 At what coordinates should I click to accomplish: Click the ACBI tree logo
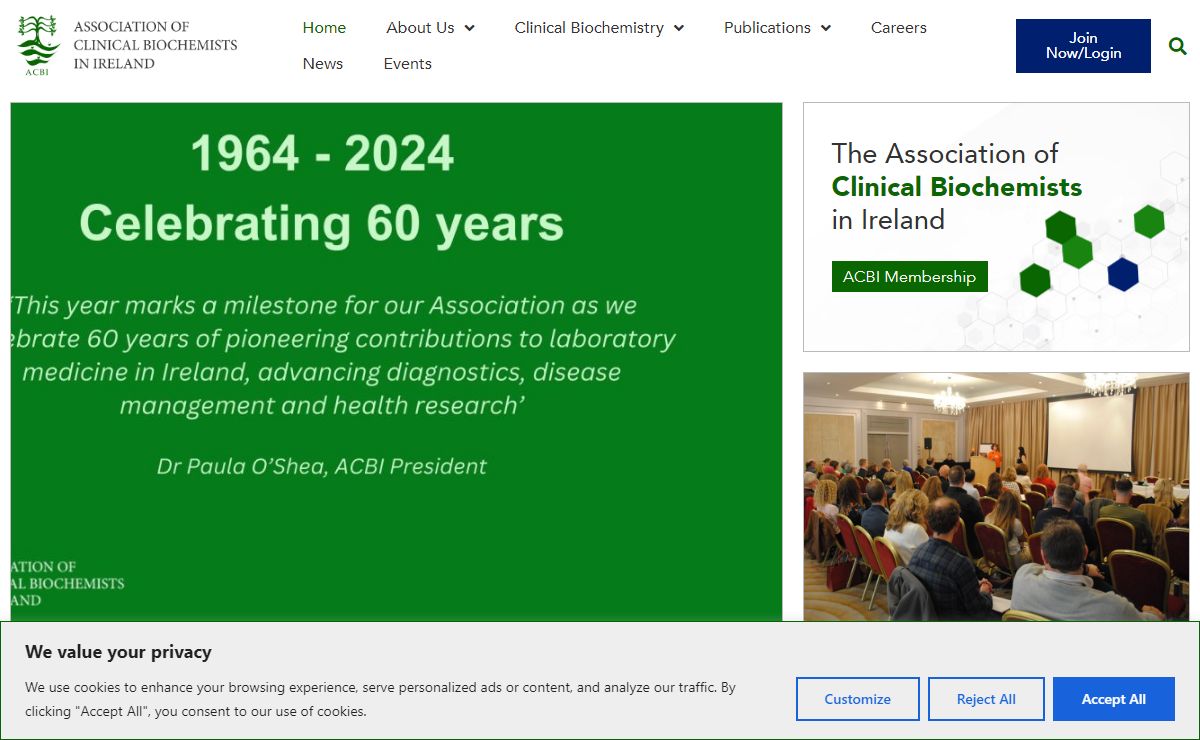click(x=38, y=45)
